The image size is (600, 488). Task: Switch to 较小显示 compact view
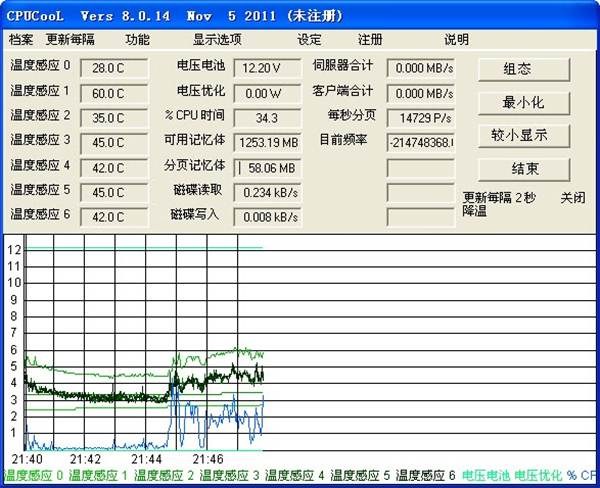524,135
